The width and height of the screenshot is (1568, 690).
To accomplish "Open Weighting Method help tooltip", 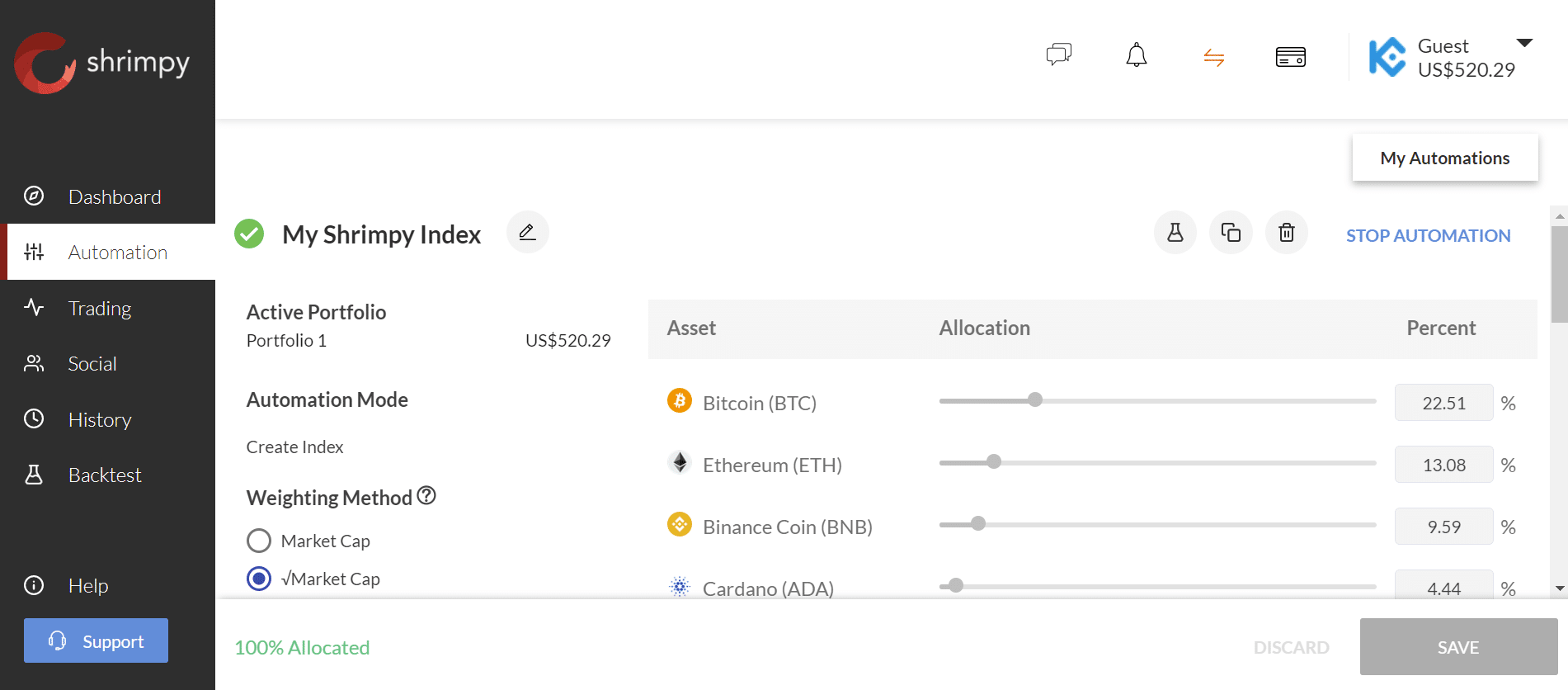I will point(426,496).
